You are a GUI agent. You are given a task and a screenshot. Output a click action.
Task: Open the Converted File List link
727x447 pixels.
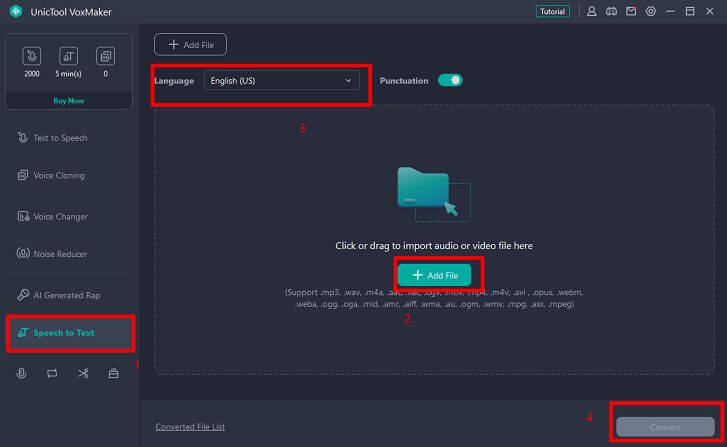point(190,427)
